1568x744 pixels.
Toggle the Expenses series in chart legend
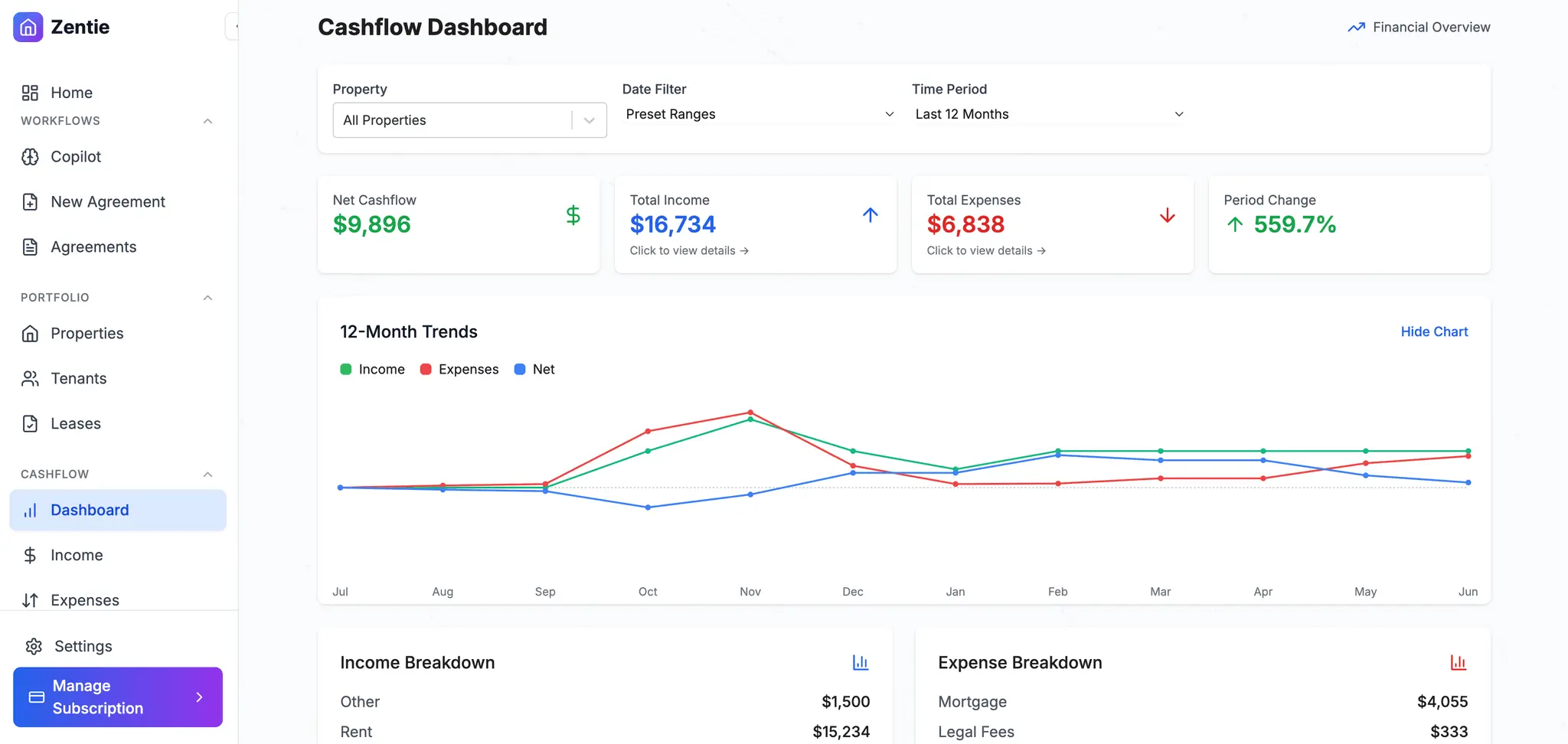point(459,370)
